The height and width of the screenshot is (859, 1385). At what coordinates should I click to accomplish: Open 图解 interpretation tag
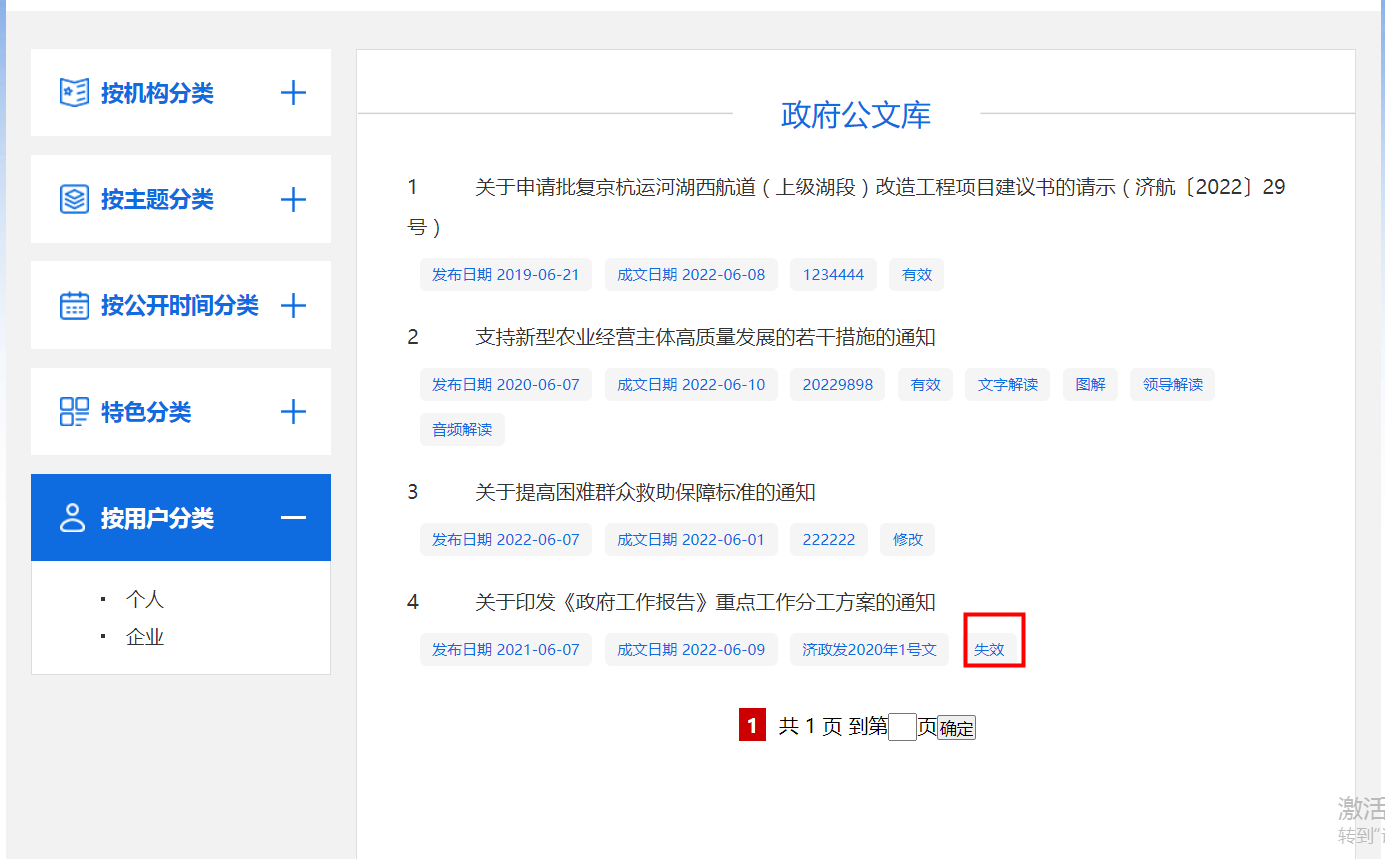click(x=1090, y=385)
